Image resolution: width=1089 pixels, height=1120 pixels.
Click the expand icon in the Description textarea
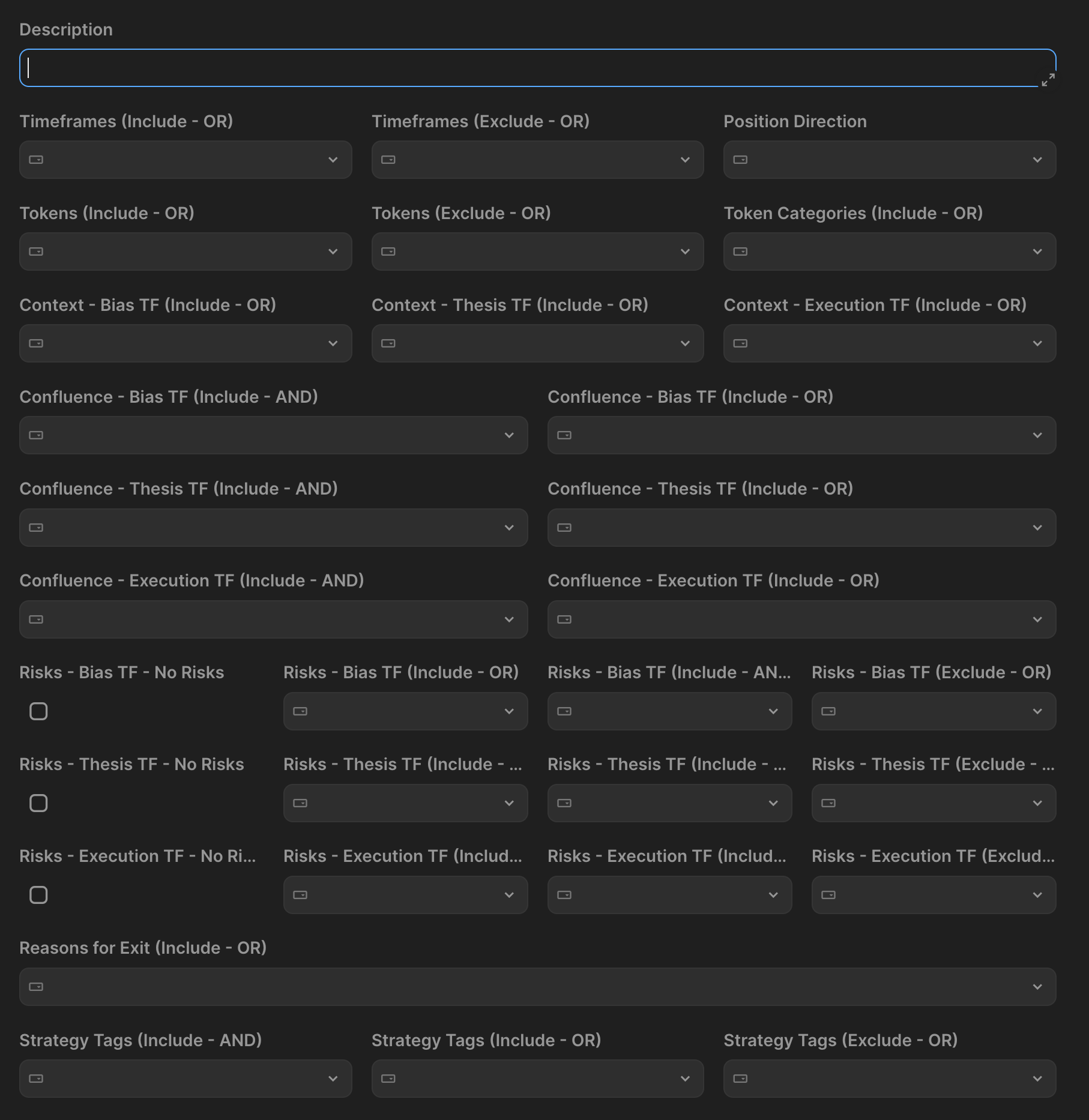tap(1049, 78)
